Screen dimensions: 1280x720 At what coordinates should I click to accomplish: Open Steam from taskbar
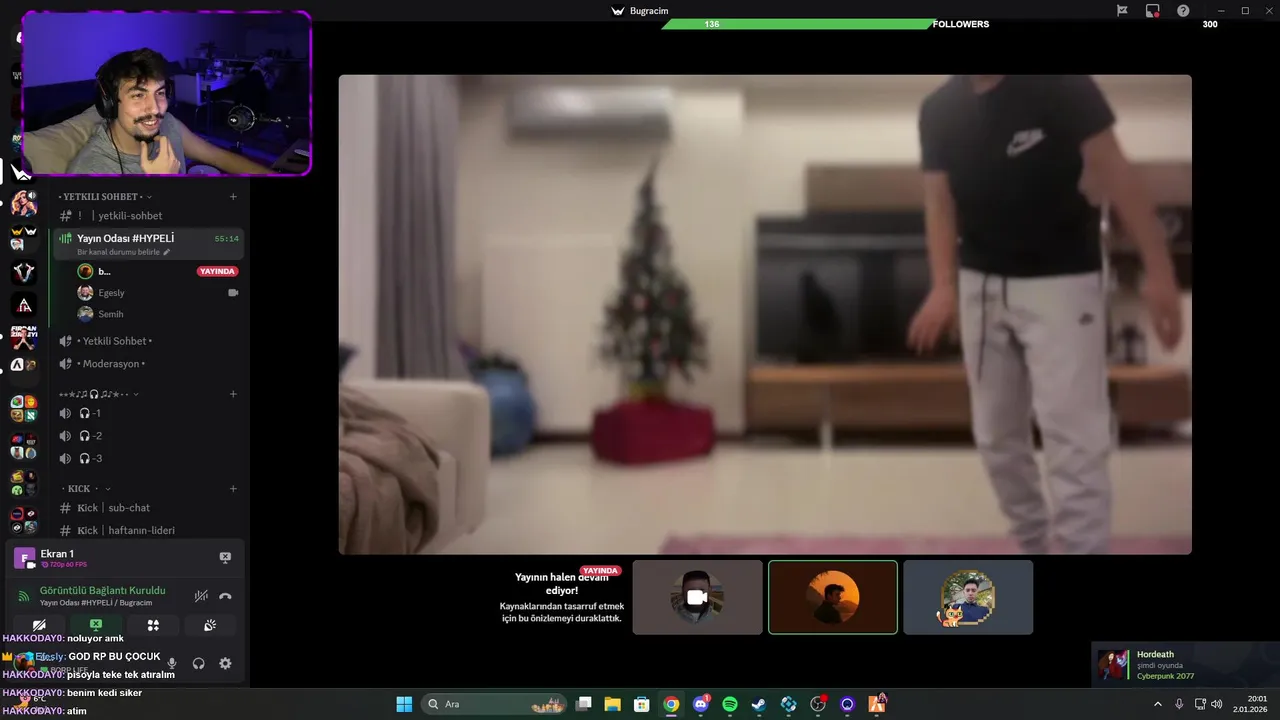click(759, 704)
